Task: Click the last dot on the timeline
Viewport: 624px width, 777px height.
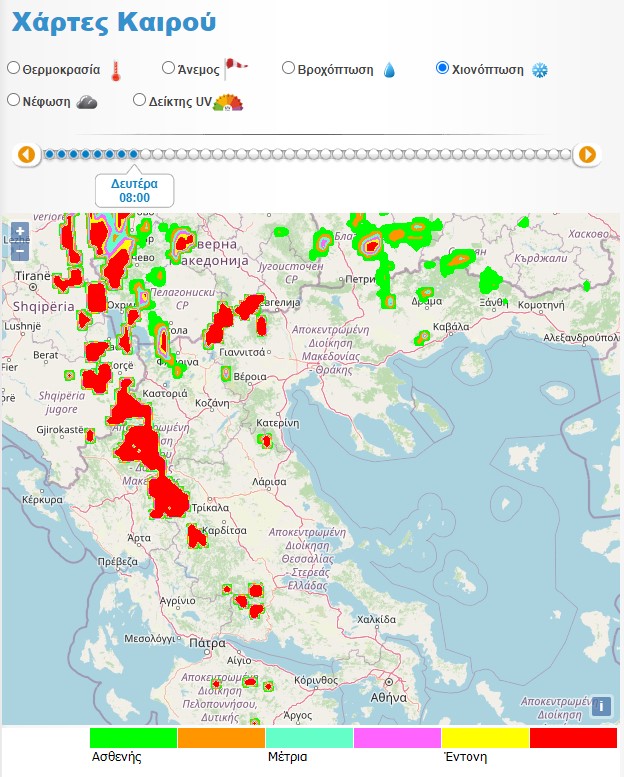Action: [x=566, y=155]
